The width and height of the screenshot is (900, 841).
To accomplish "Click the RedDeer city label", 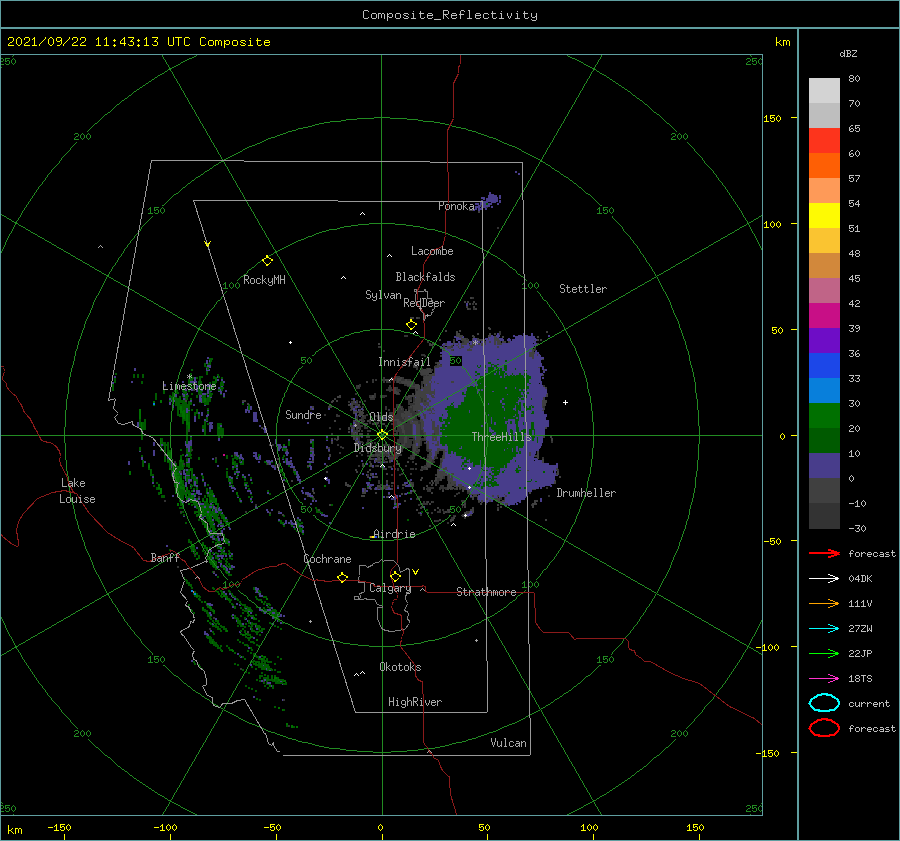I will tap(424, 303).
